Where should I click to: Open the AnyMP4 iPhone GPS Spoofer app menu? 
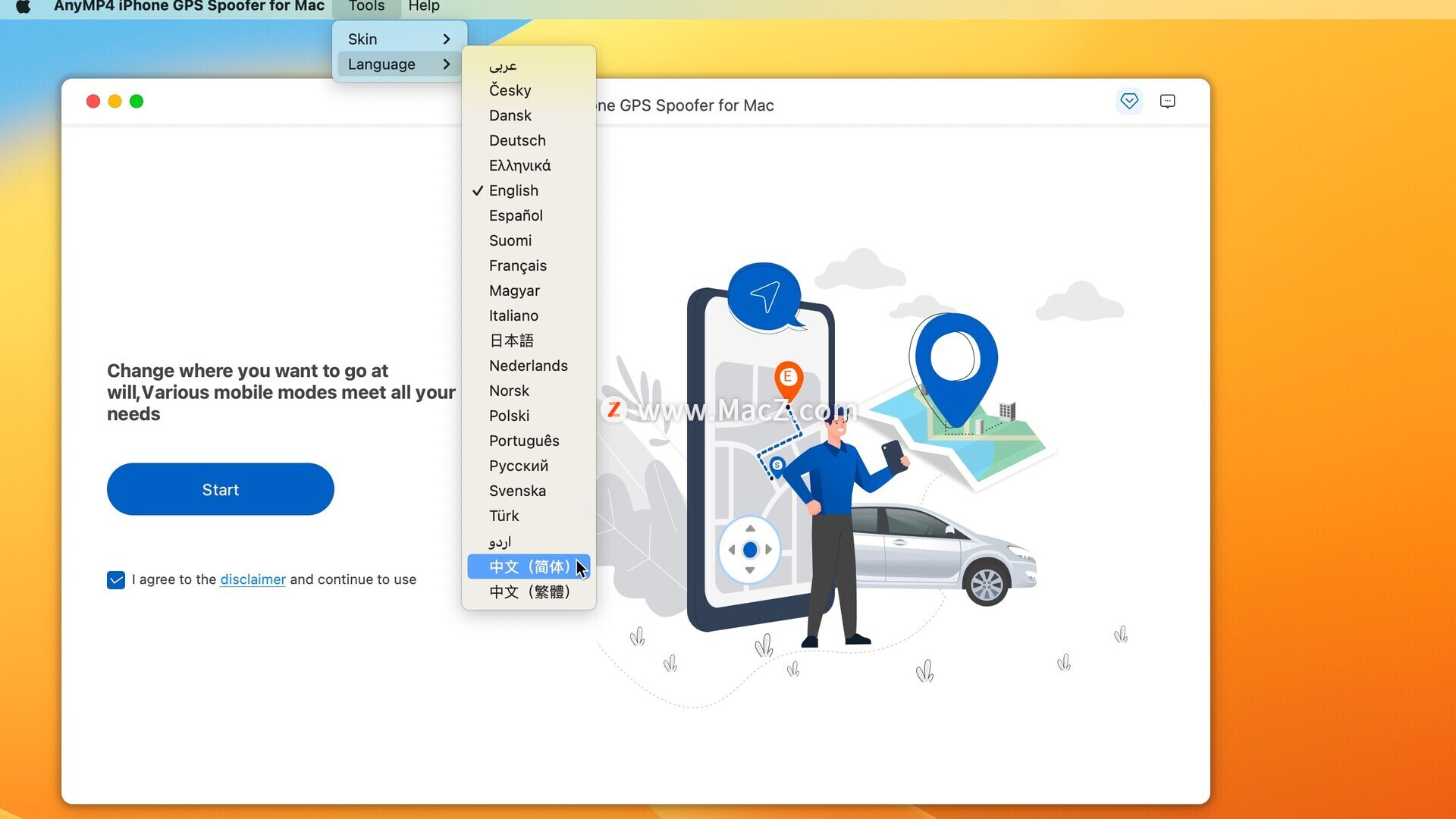click(x=189, y=7)
